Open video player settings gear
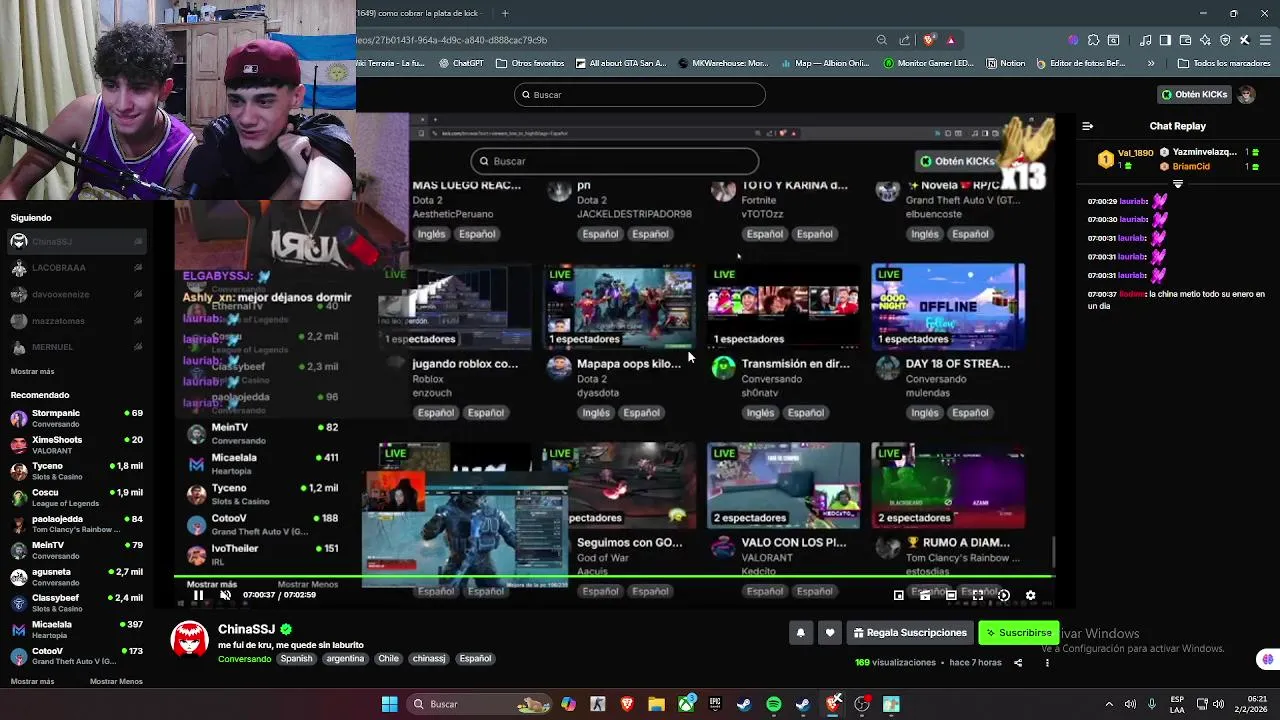1280x720 pixels. [1030, 595]
